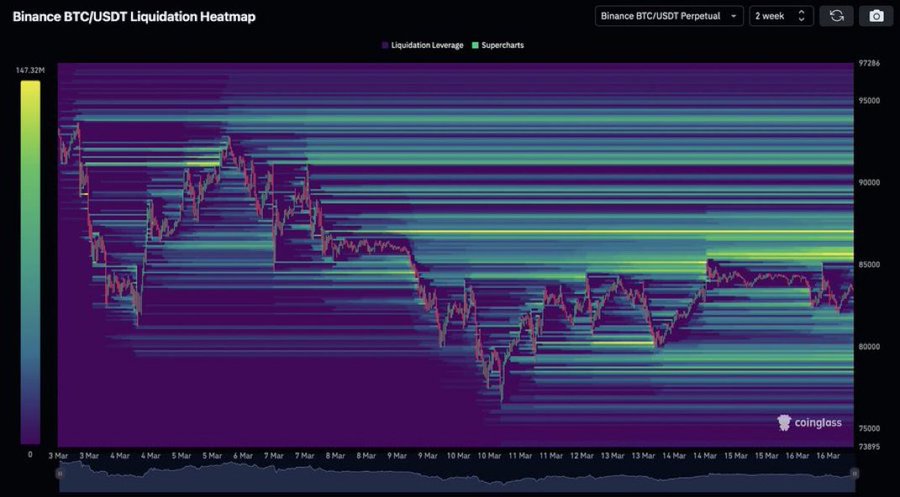
Task: Toggle the Supercharts legend item
Action: pyautogui.click(x=498, y=45)
